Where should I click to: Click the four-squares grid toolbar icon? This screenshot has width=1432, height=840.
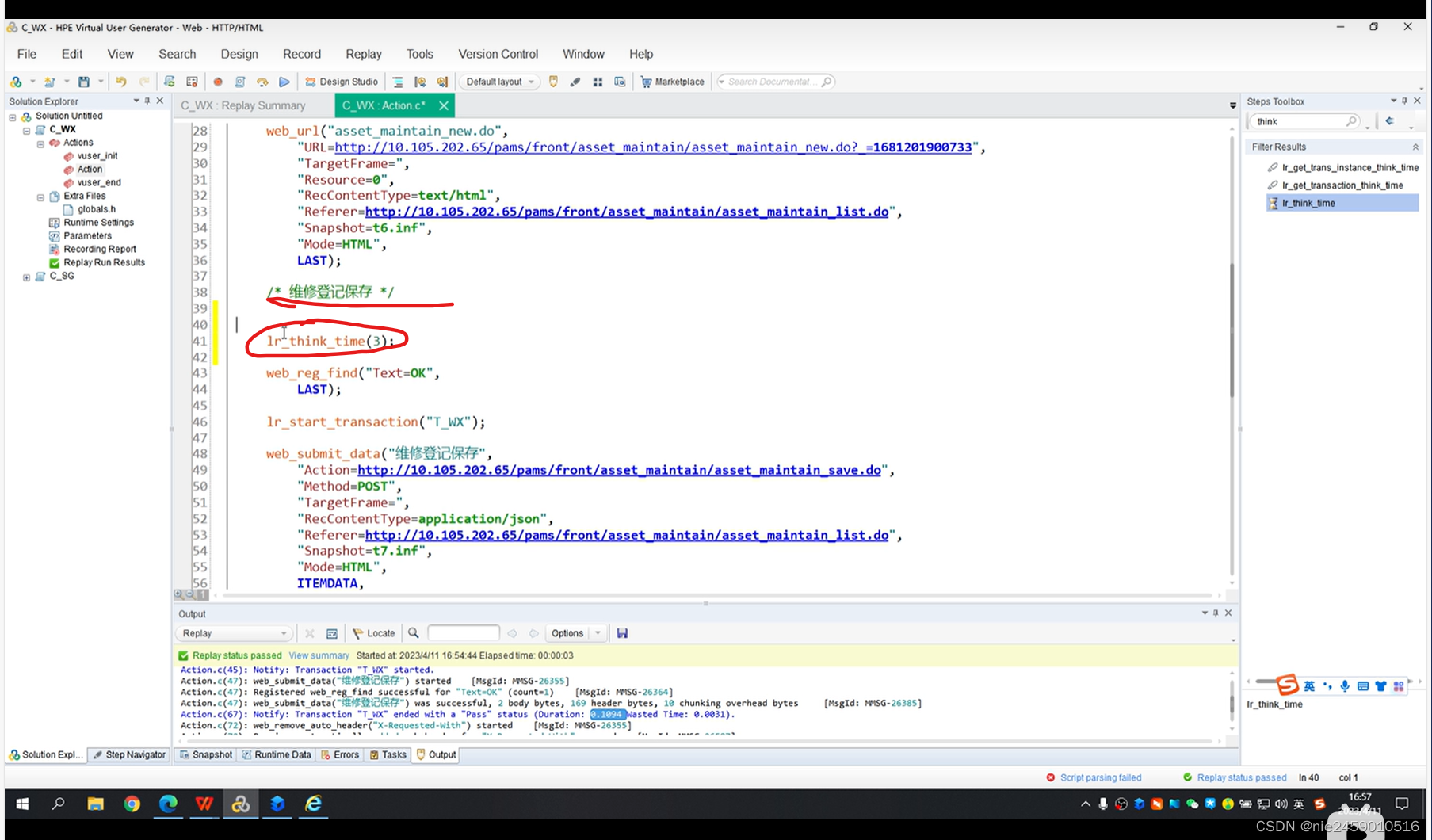tap(598, 82)
